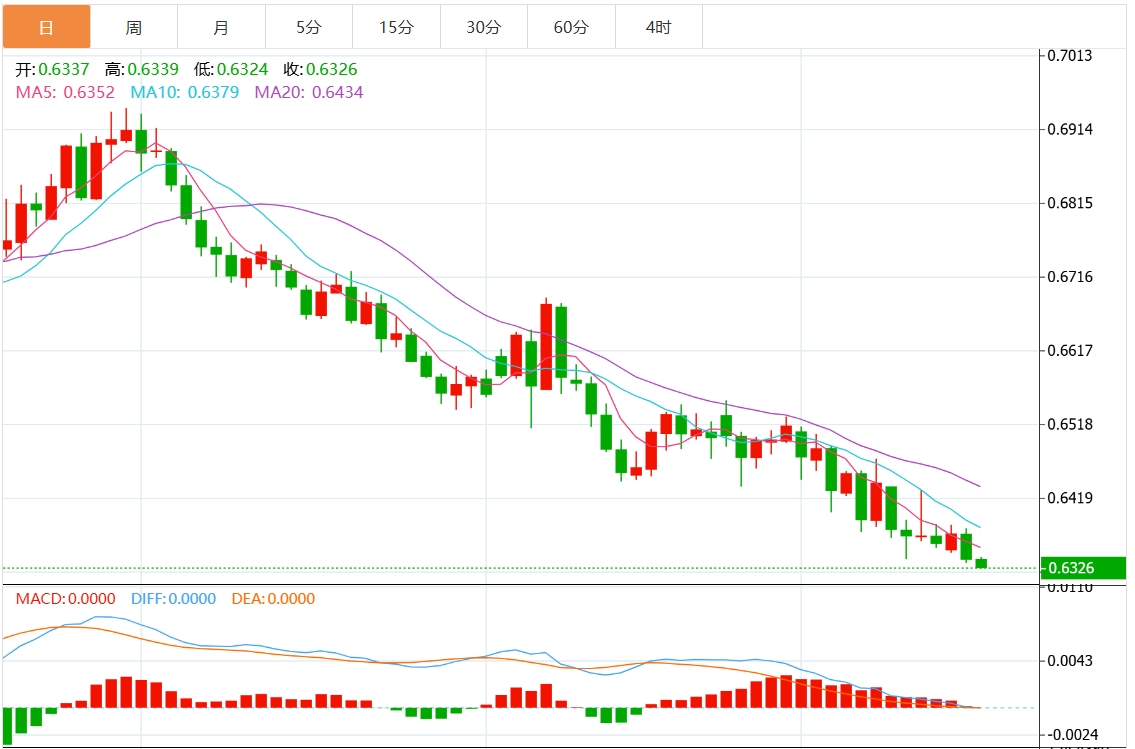This screenshot has height=749, width=1135.
Task: Switch to the 周 weekly chart tab
Action: point(134,27)
